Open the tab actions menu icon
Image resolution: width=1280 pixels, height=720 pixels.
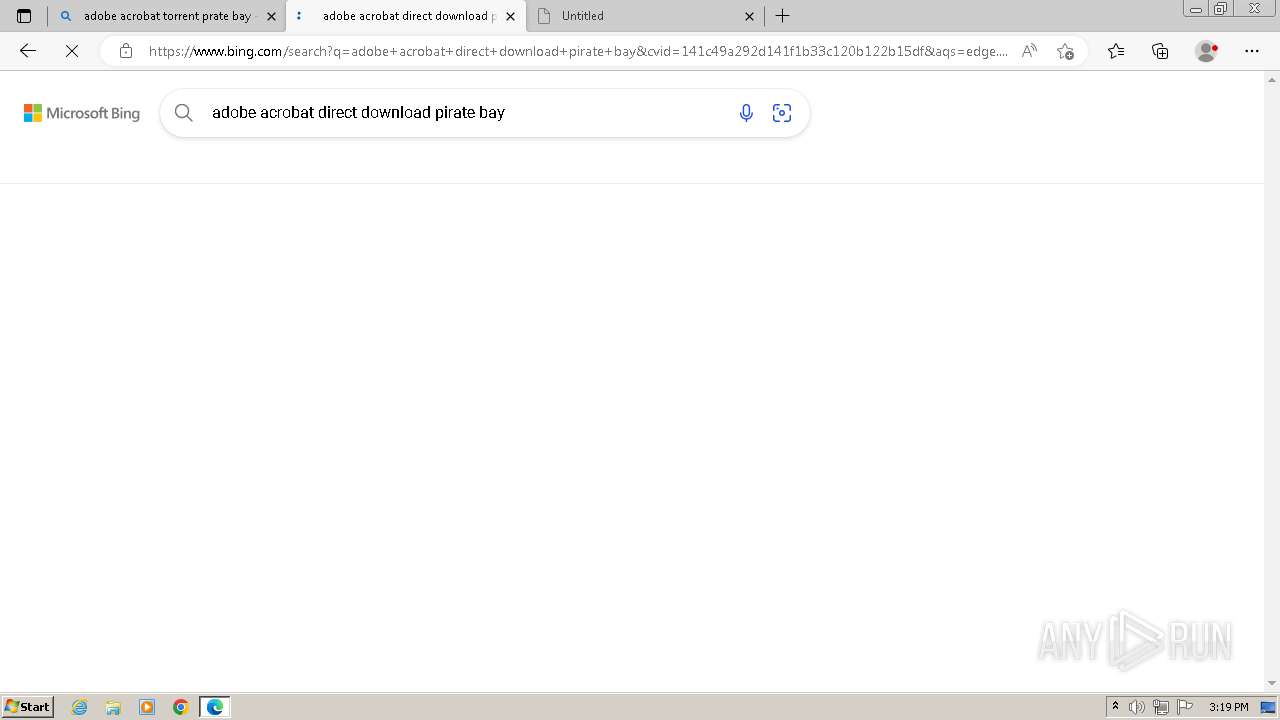click(24, 16)
